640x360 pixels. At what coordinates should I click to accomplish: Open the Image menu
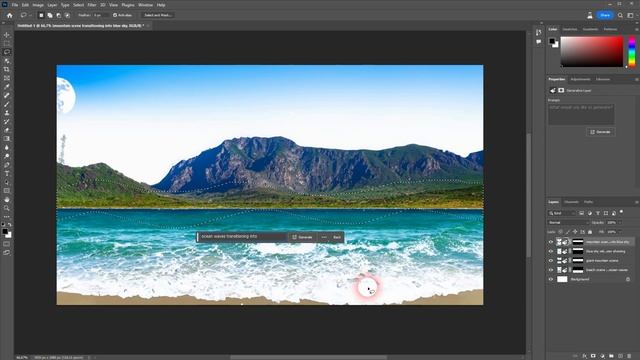pyautogui.click(x=38, y=5)
